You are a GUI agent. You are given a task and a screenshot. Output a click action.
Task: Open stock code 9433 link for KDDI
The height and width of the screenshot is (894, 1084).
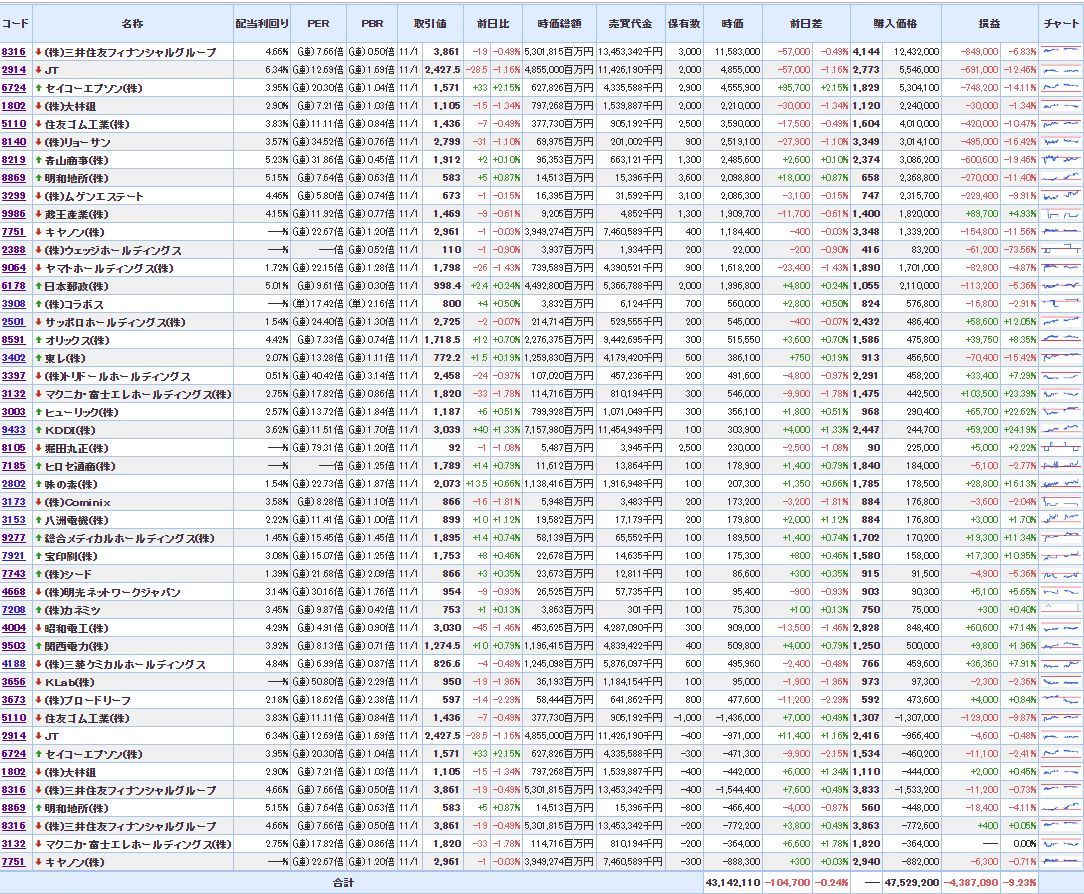[x=14, y=430]
